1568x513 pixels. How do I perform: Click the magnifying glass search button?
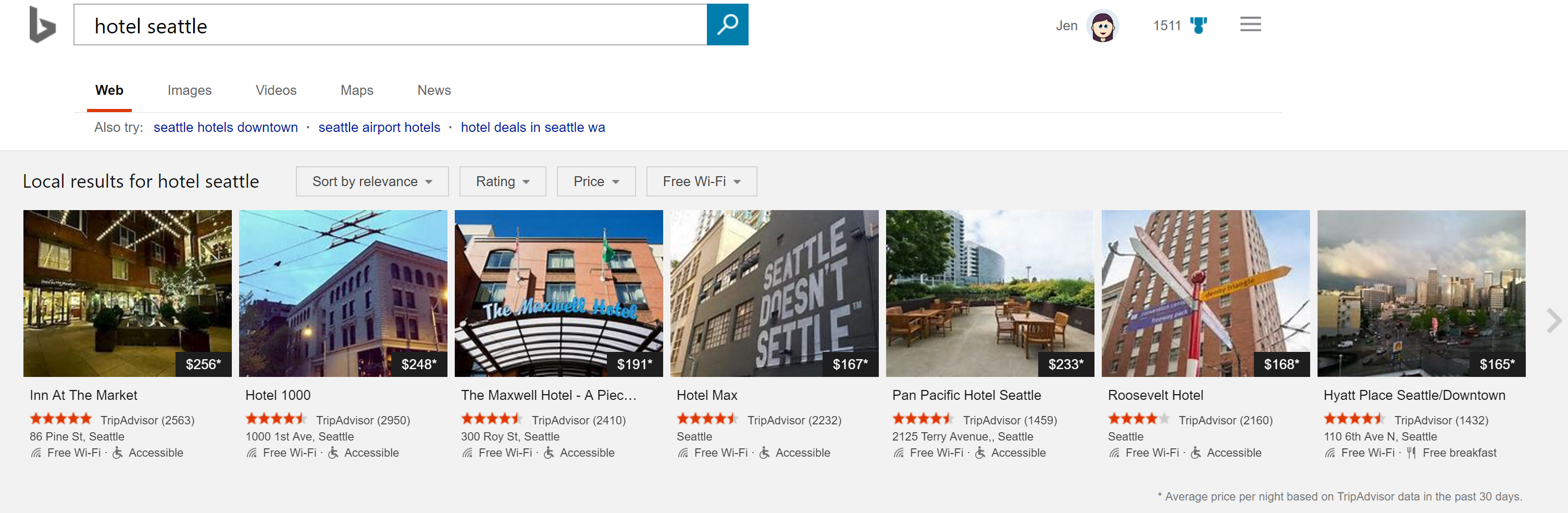click(x=727, y=25)
